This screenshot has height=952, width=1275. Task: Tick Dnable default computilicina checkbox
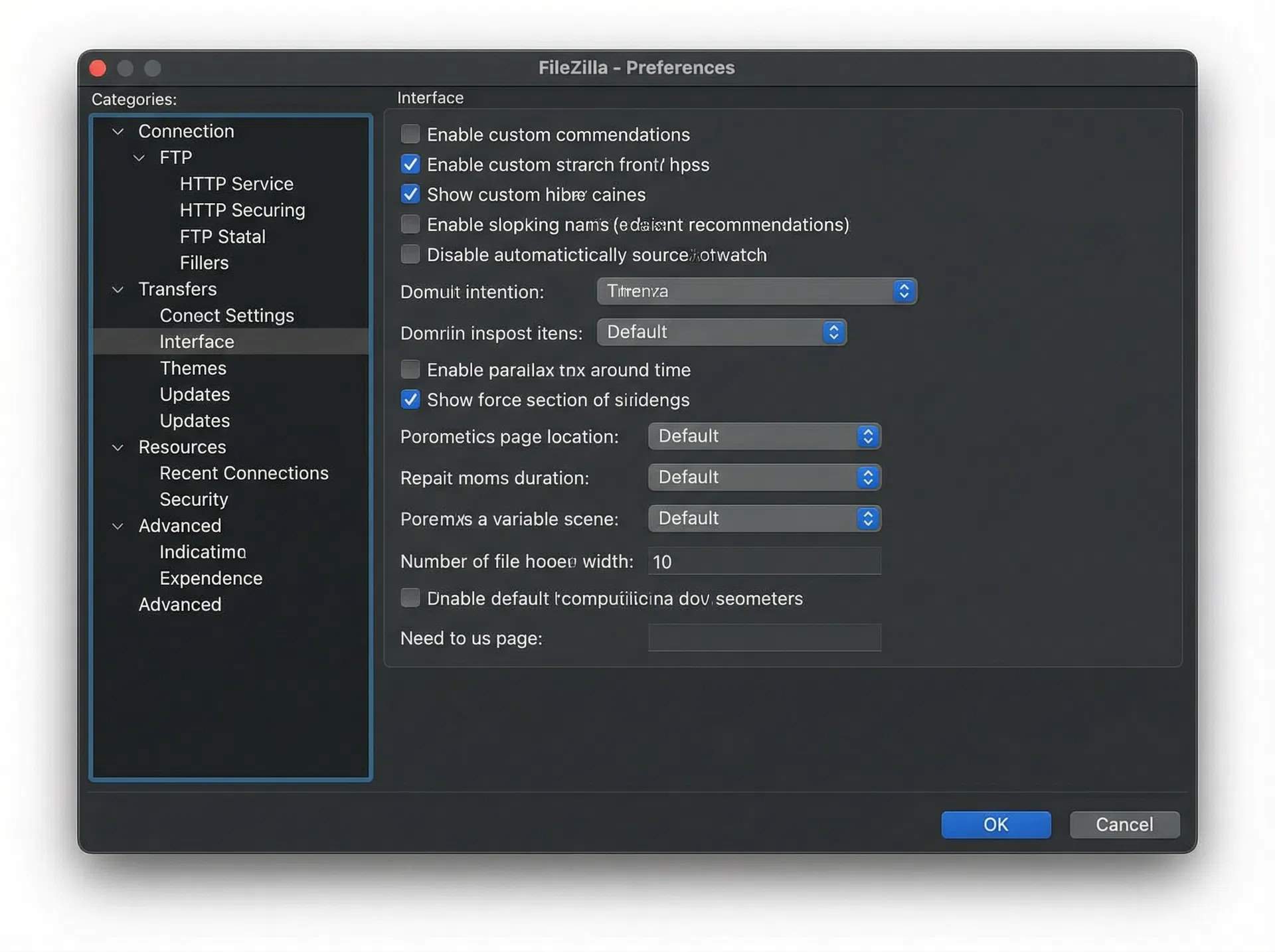[410, 598]
